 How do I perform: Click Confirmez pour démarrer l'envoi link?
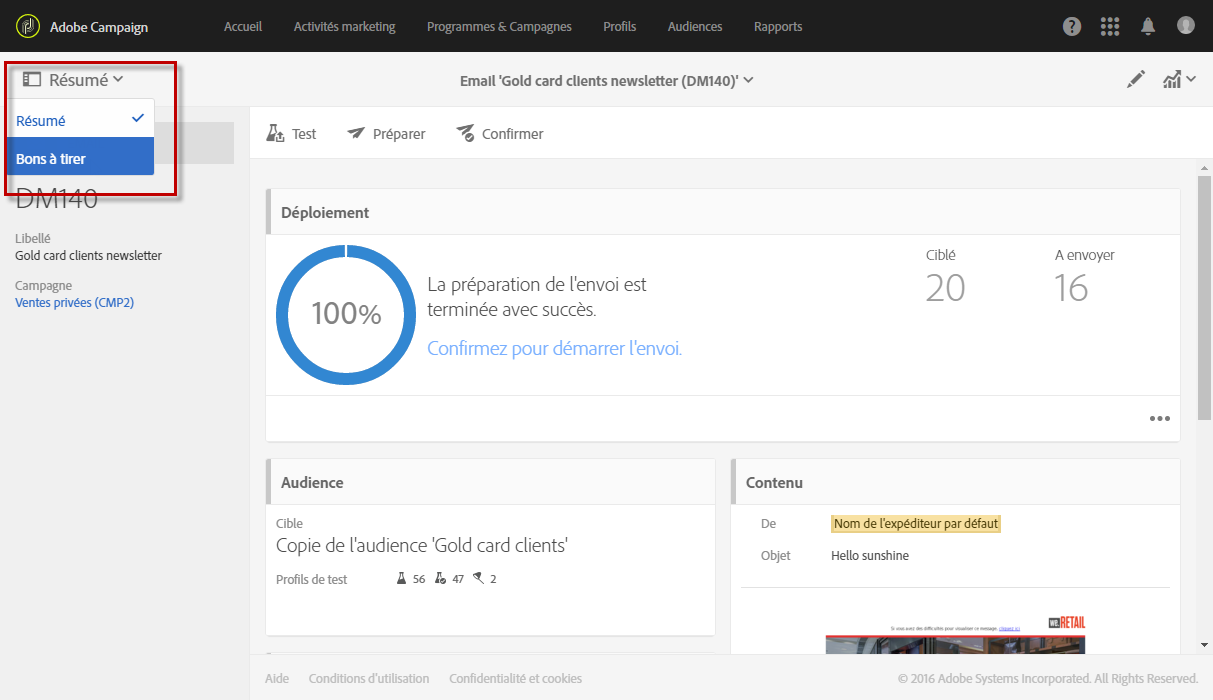tap(554, 349)
